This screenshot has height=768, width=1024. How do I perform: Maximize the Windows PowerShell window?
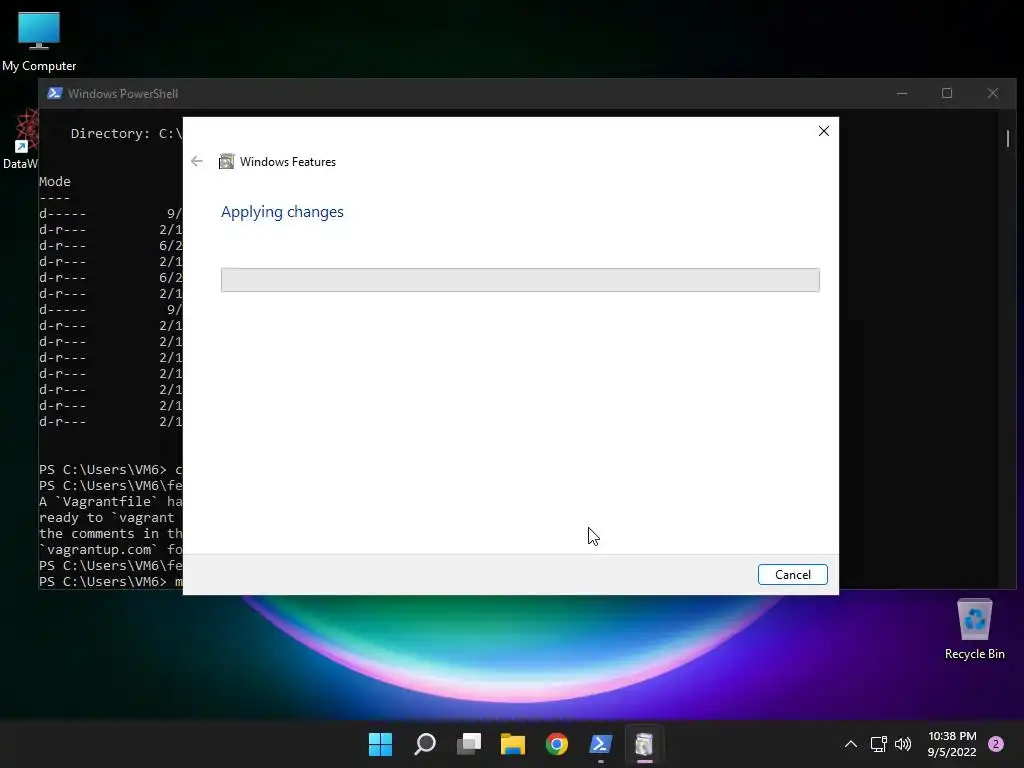(x=947, y=93)
